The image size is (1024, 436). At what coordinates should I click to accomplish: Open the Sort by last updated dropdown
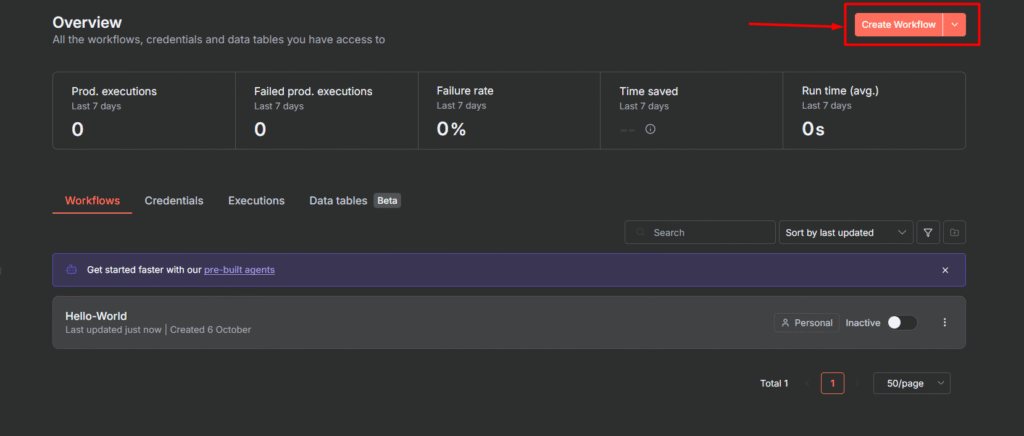(845, 233)
